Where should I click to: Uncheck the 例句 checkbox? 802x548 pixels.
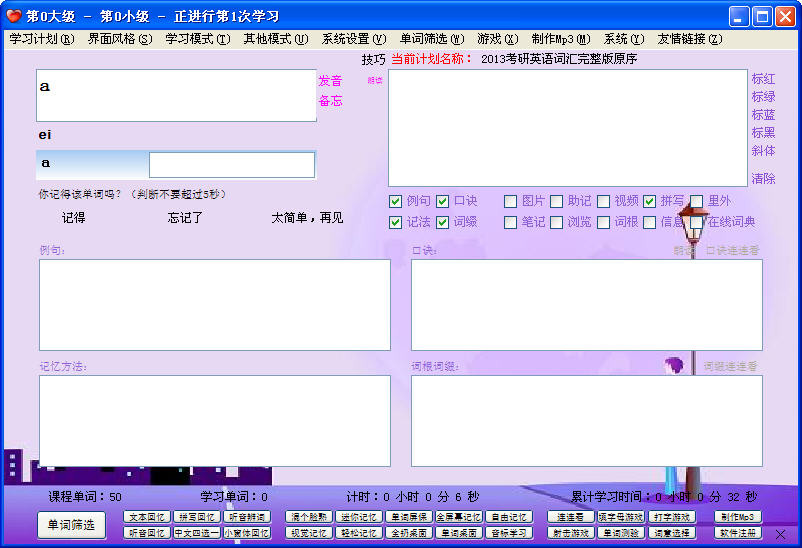(x=396, y=201)
